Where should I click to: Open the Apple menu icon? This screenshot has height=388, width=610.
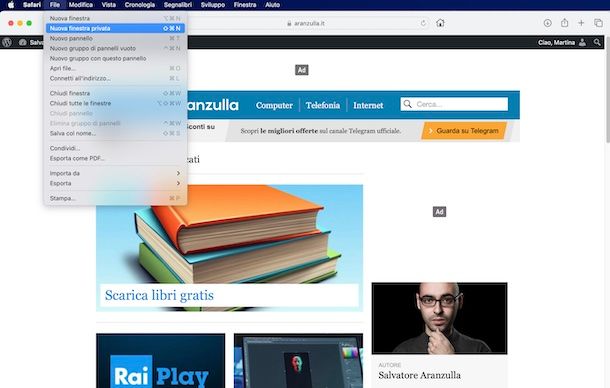[x=11, y=5]
